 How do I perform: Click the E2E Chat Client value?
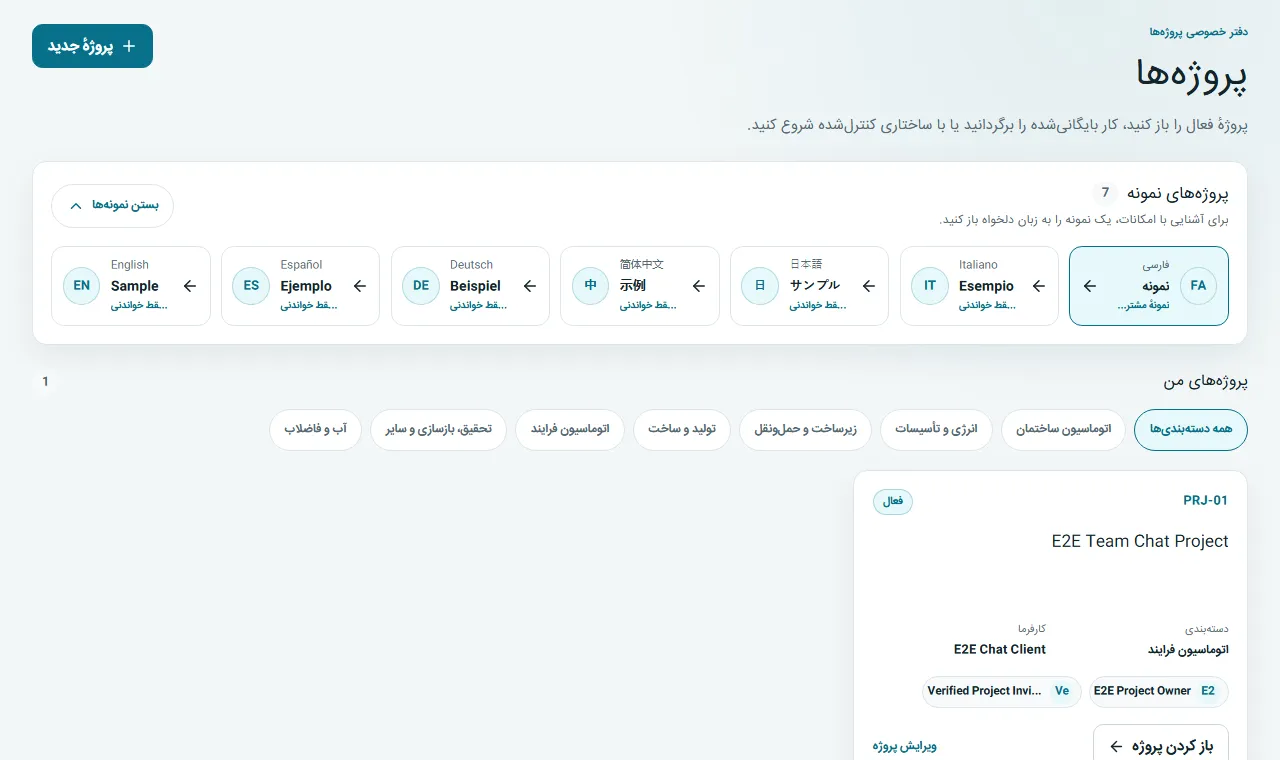(x=1000, y=649)
